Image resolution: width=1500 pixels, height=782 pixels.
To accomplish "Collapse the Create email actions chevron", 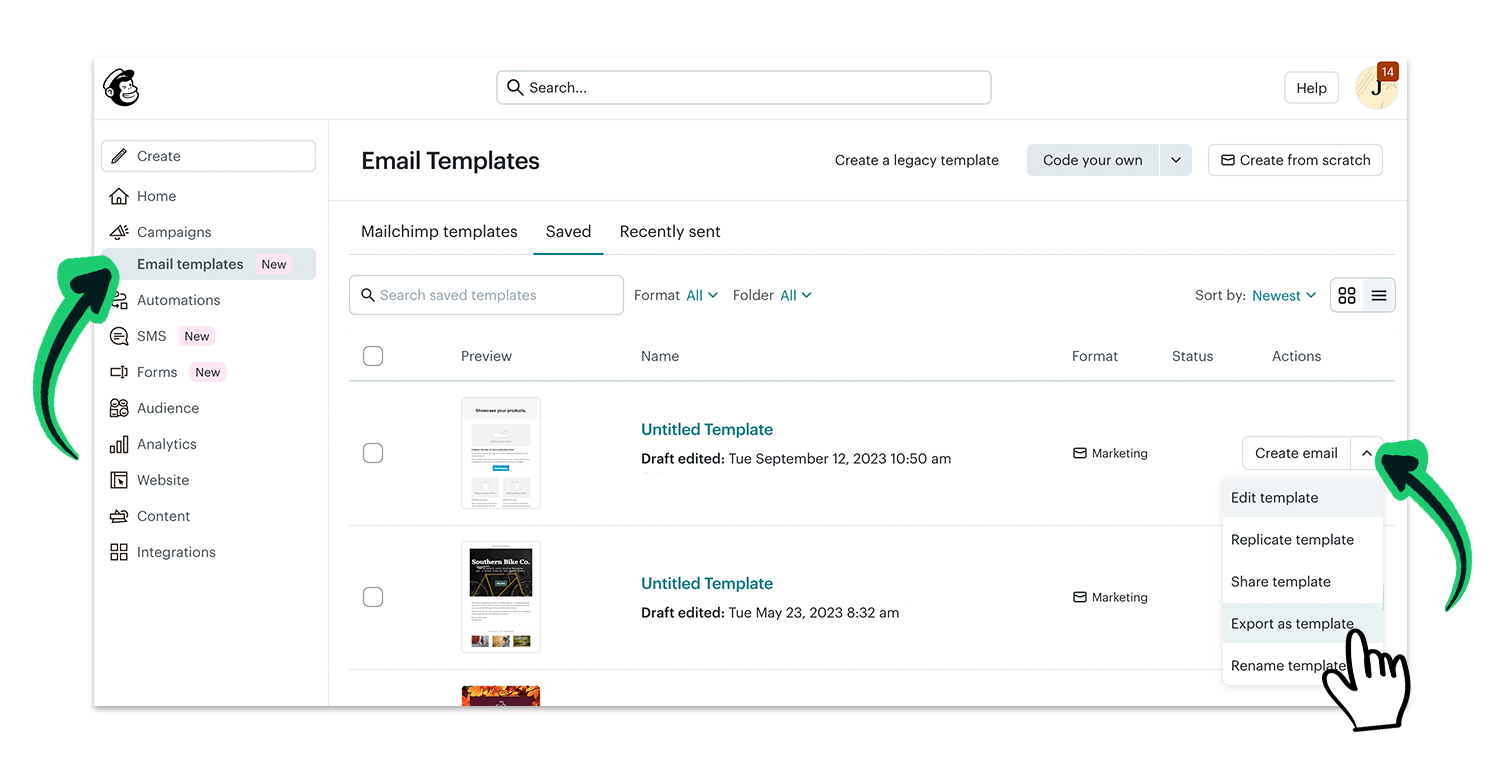I will tap(1367, 453).
